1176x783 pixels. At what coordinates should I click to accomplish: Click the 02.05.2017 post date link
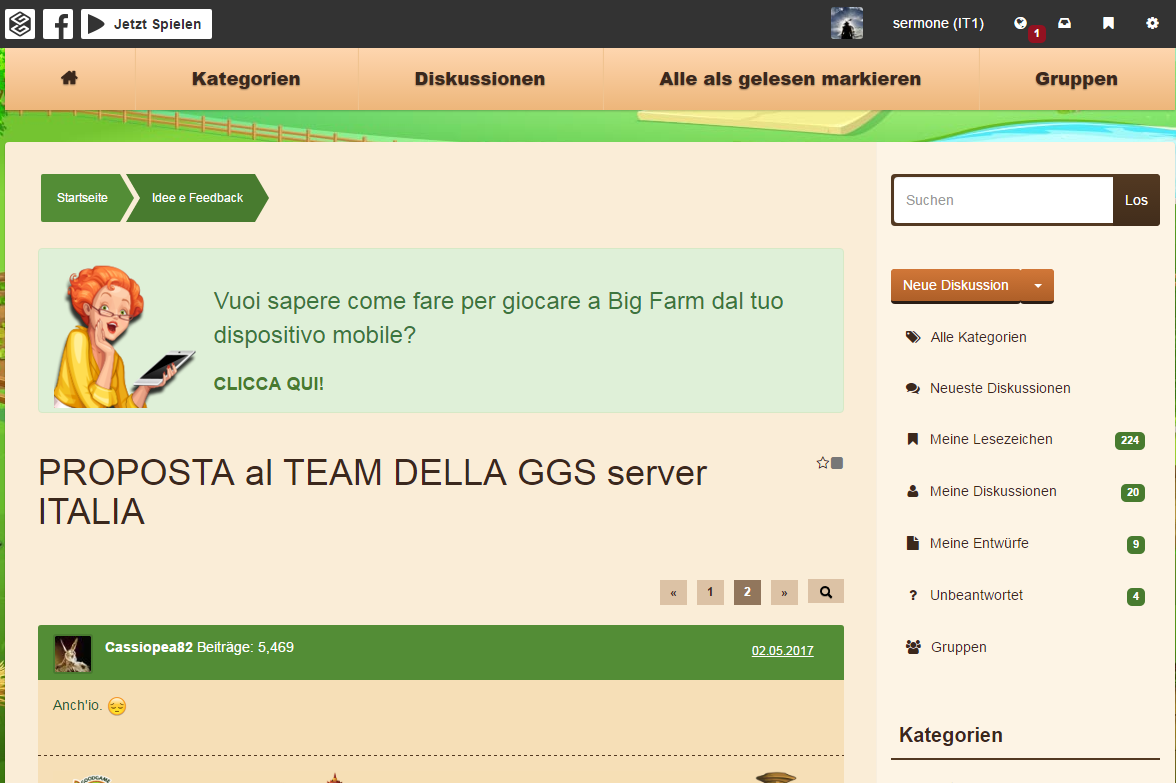coord(782,651)
